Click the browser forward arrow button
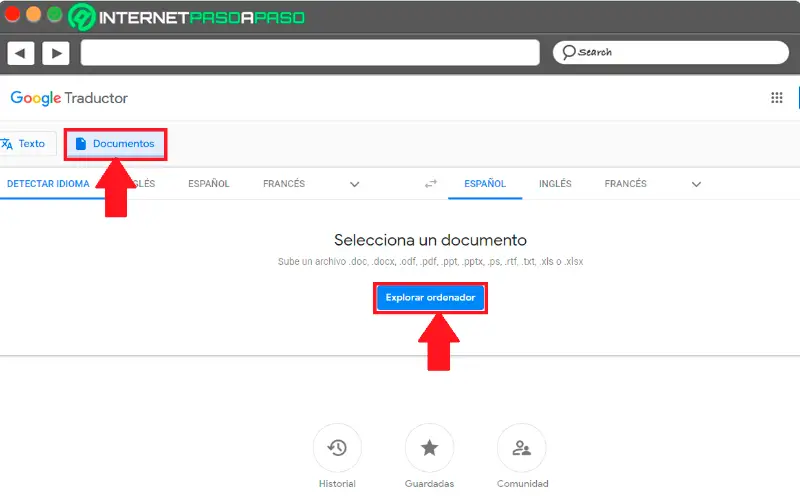The height and width of the screenshot is (500, 800). [56, 53]
